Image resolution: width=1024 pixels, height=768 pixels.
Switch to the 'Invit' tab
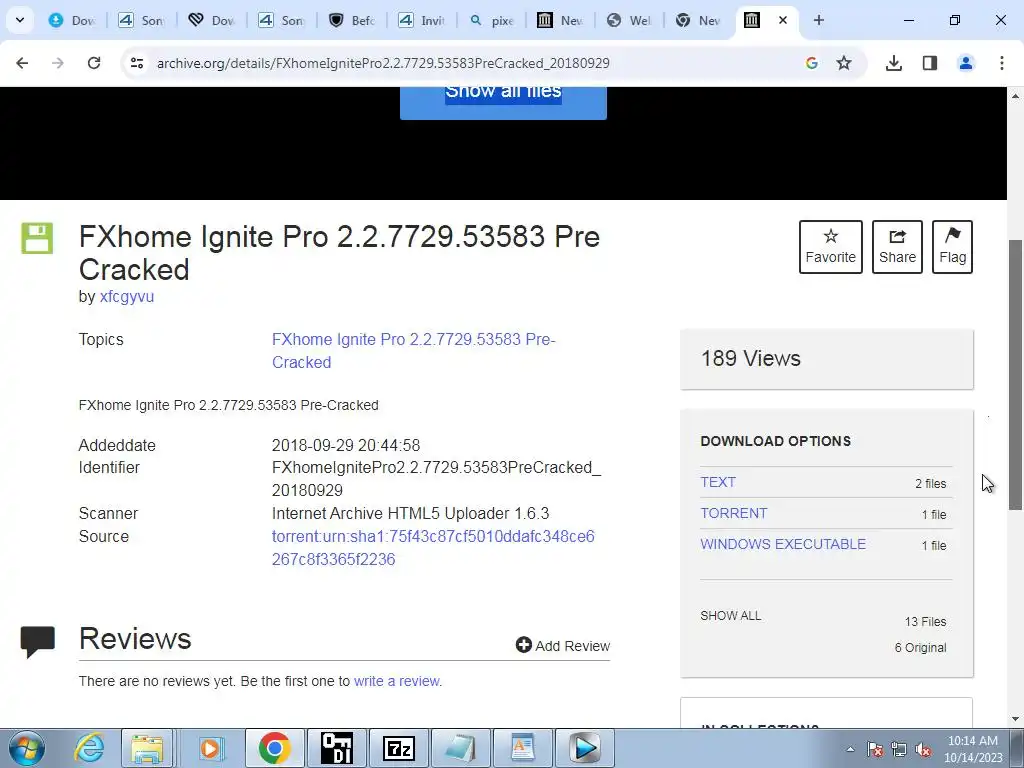[x=423, y=20]
